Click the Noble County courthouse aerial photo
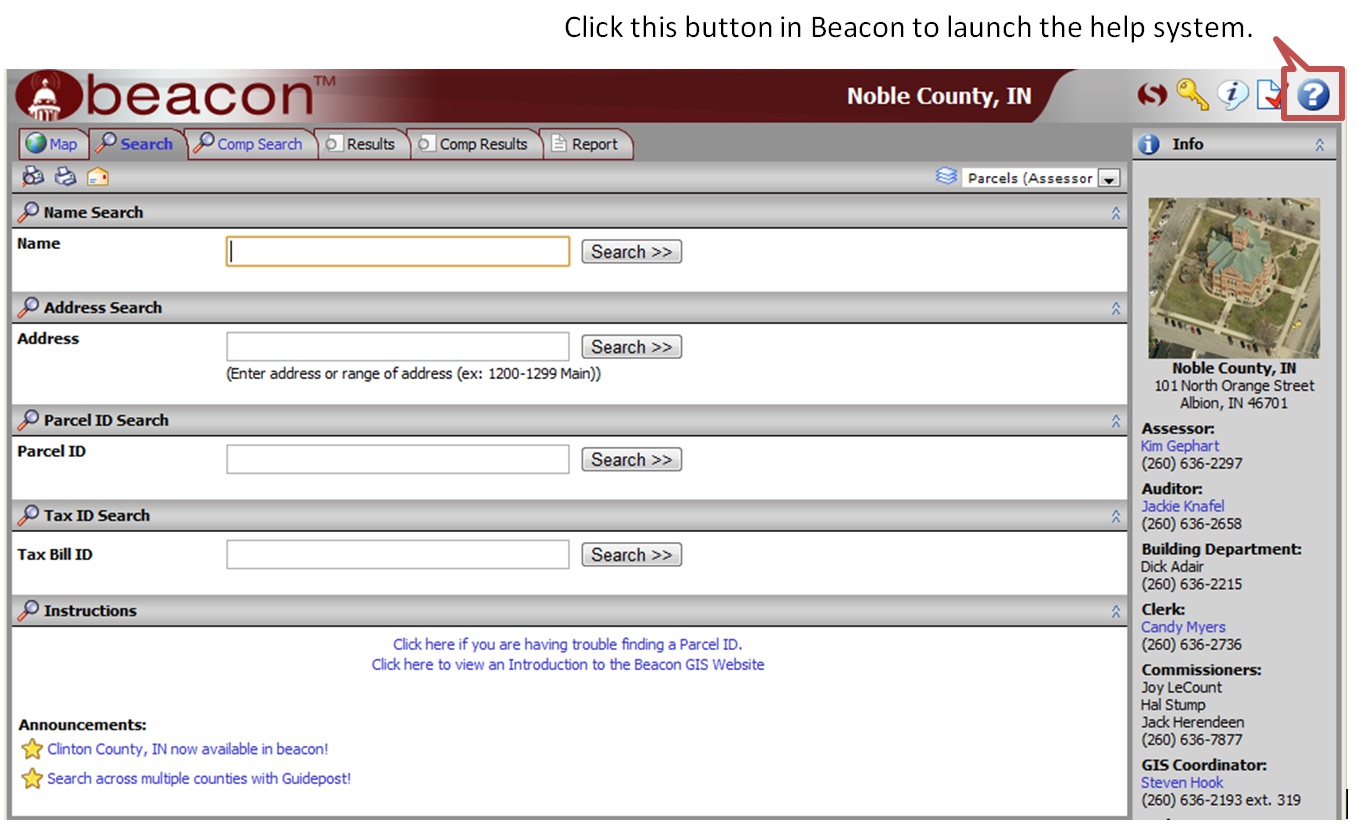1357x826 pixels. point(1233,277)
